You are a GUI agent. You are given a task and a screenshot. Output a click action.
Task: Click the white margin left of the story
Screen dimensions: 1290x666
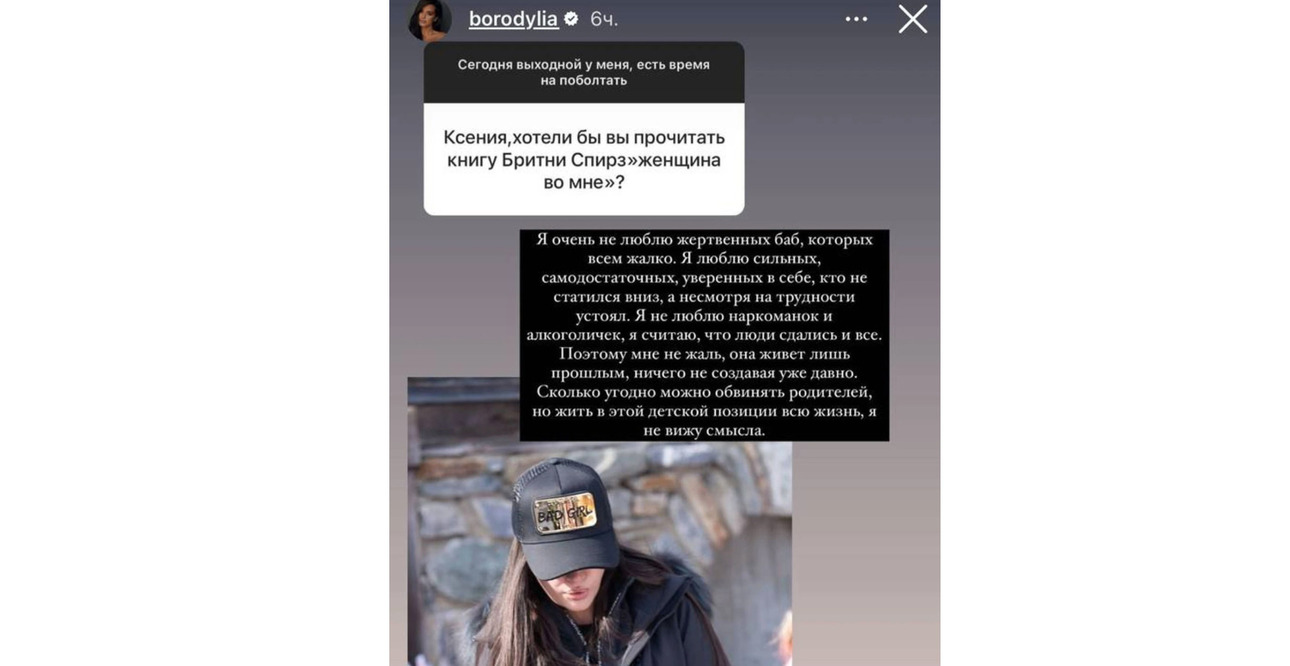[x=194, y=333]
